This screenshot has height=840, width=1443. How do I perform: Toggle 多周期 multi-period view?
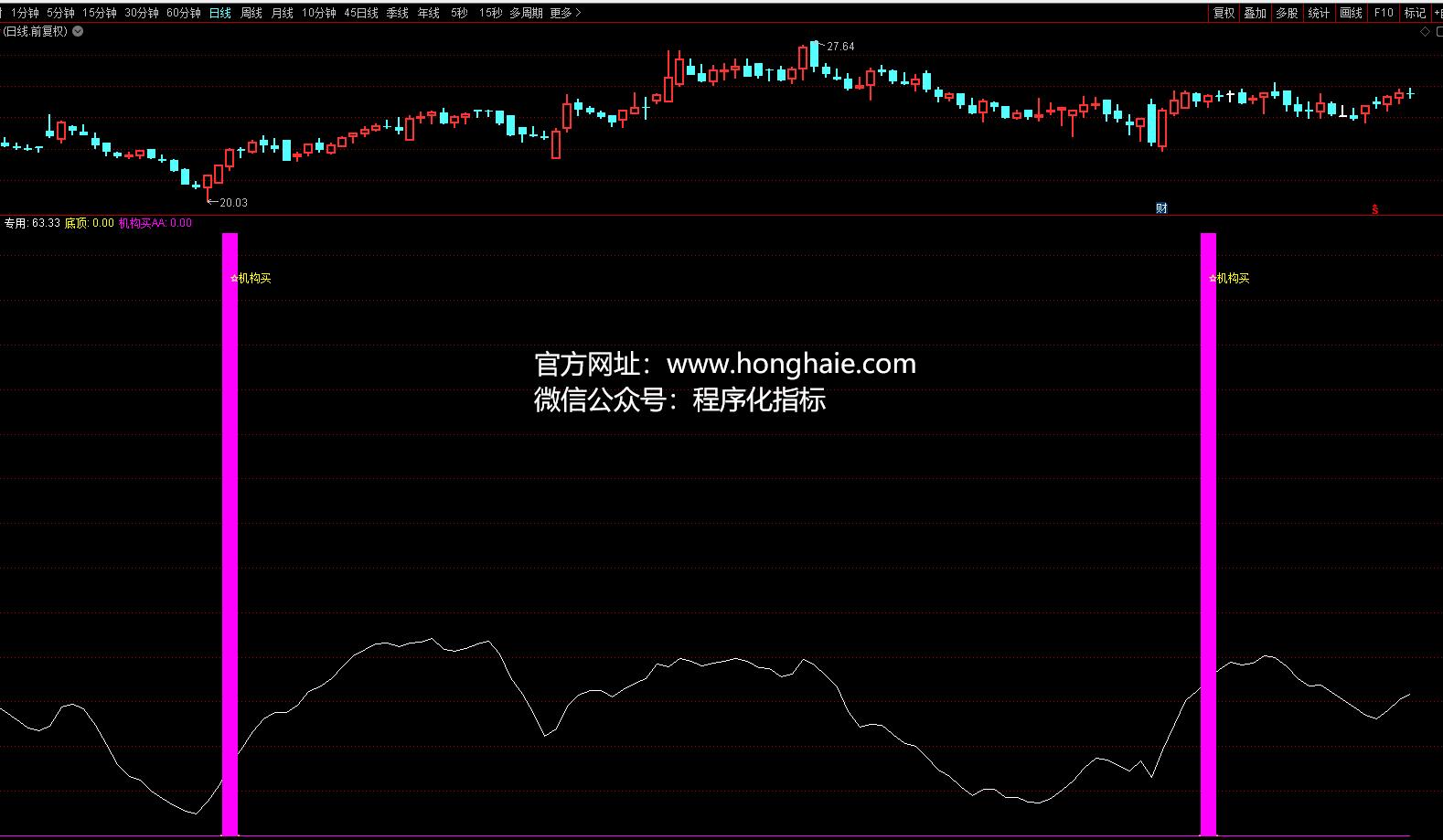coord(526,13)
